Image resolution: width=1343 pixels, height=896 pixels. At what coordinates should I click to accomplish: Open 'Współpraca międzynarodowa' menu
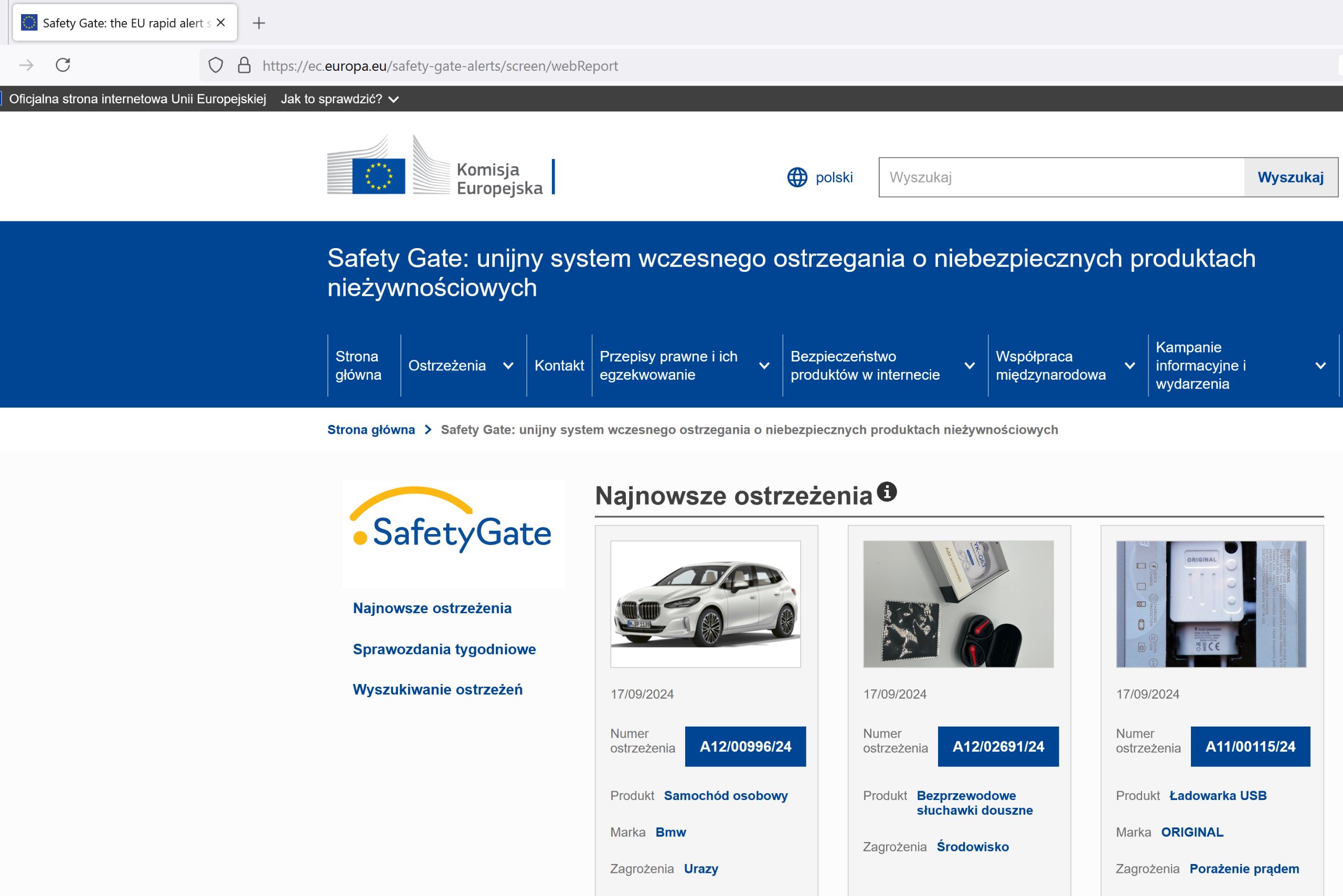(x=1050, y=366)
